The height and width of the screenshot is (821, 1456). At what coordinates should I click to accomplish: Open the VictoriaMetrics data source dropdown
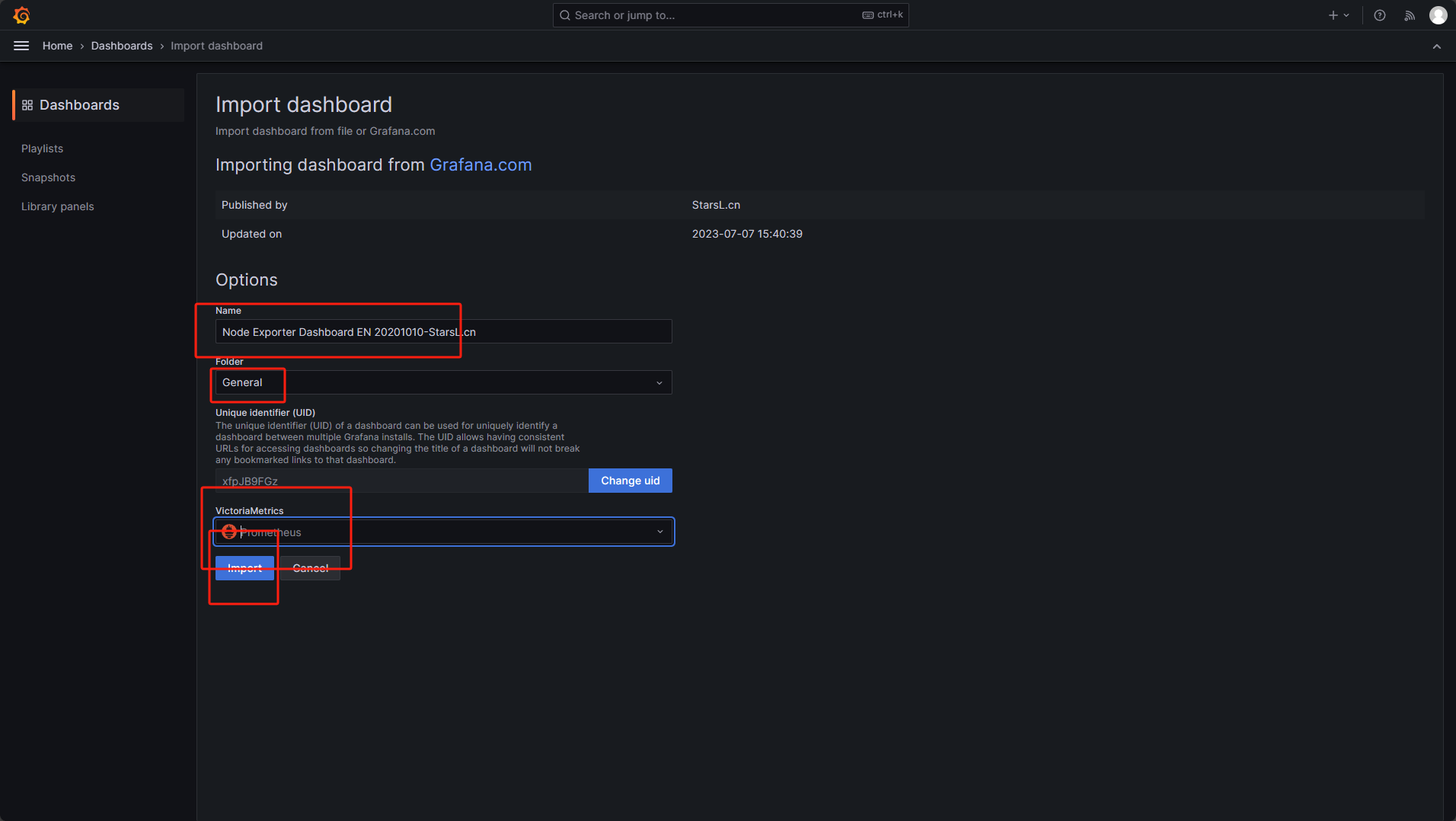point(444,532)
